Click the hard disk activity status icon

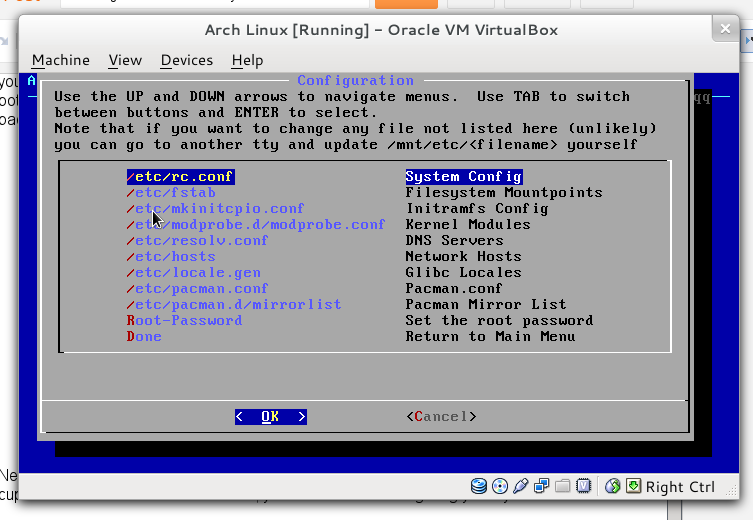[x=479, y=486]
